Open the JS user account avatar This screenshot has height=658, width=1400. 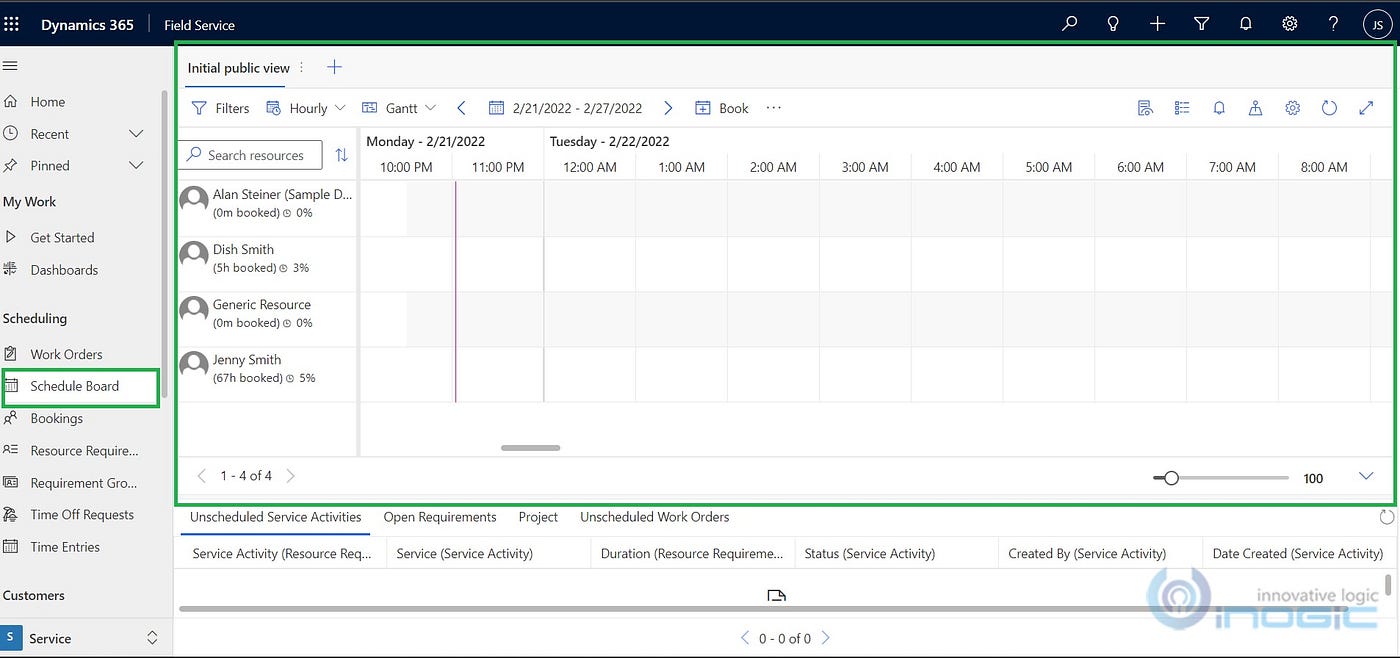pyautogui.click(x=1377, y=24)
